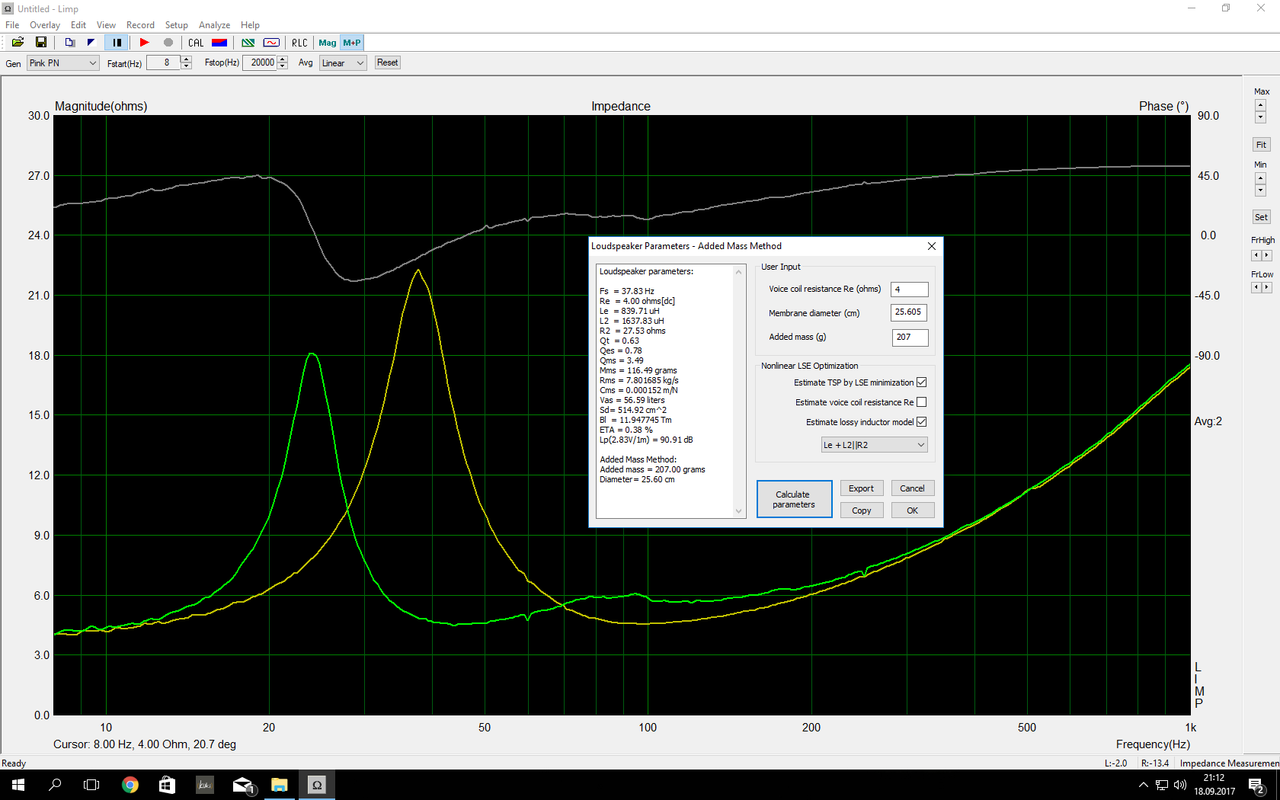This screenshot has height=800, width=1280.
Task: Click the Calculate parameters button
Action: point(794,500)
